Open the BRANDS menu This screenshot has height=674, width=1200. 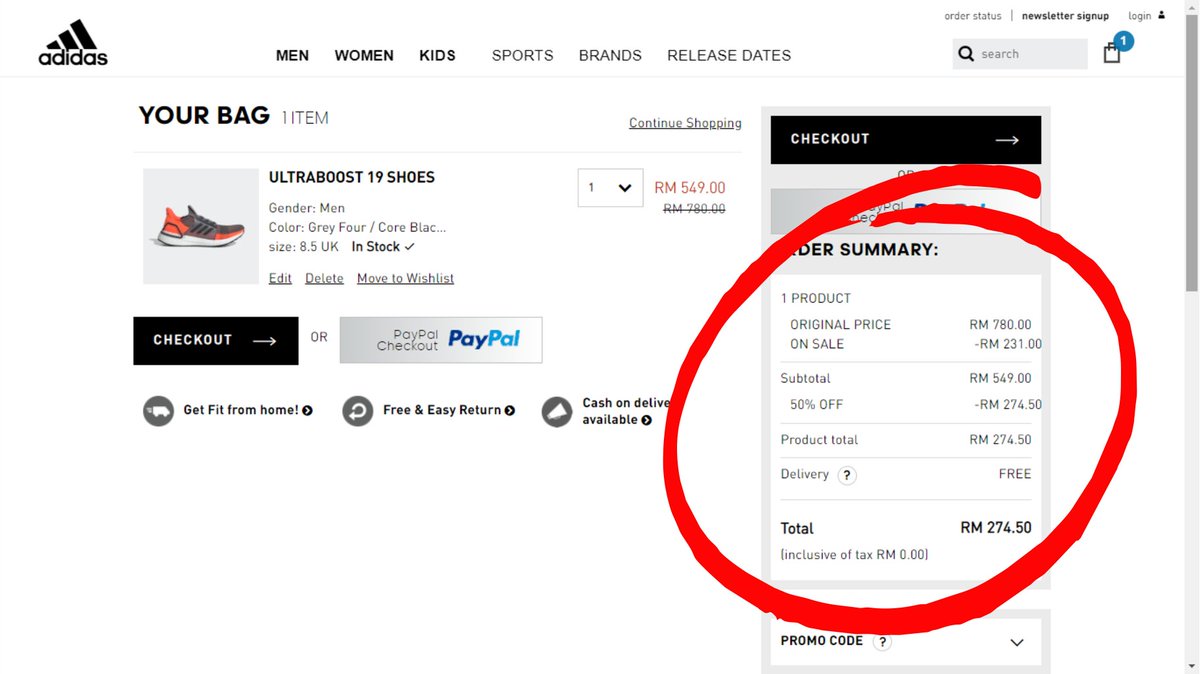(x=610, y=56)
